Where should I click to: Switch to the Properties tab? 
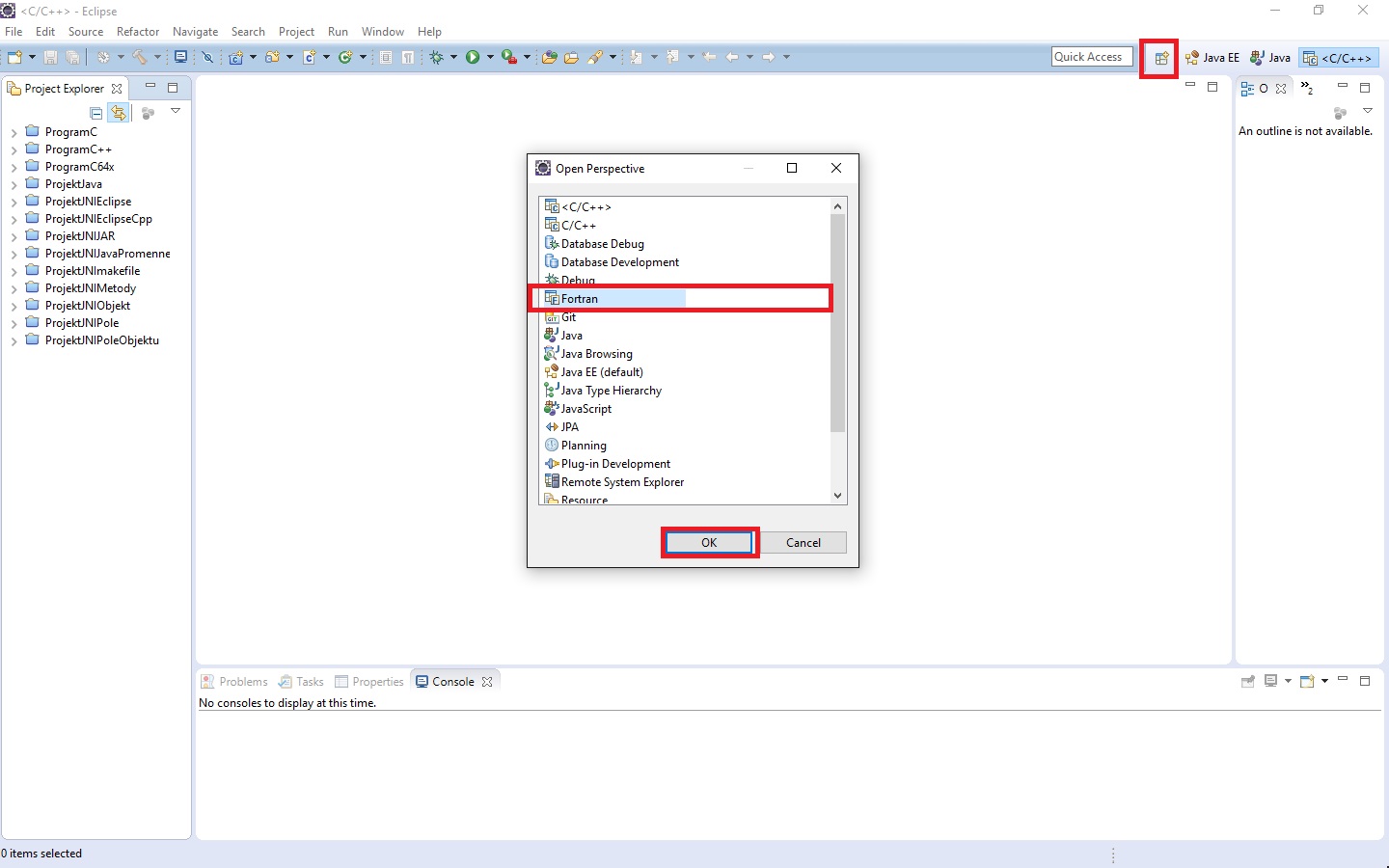369,682
